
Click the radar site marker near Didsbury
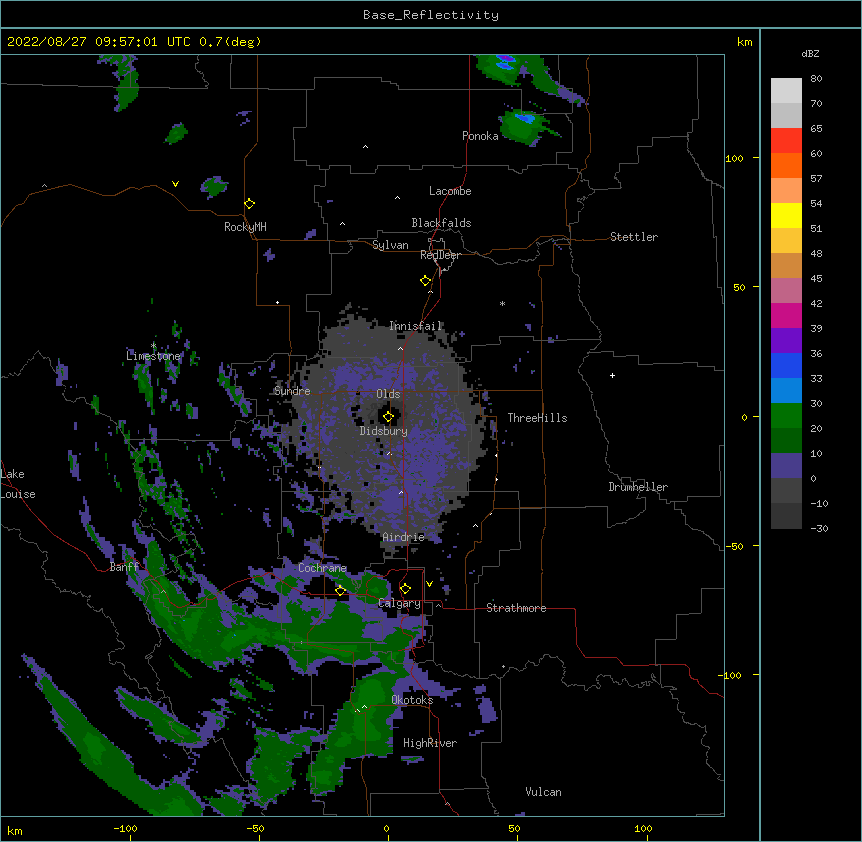point(388,417)
